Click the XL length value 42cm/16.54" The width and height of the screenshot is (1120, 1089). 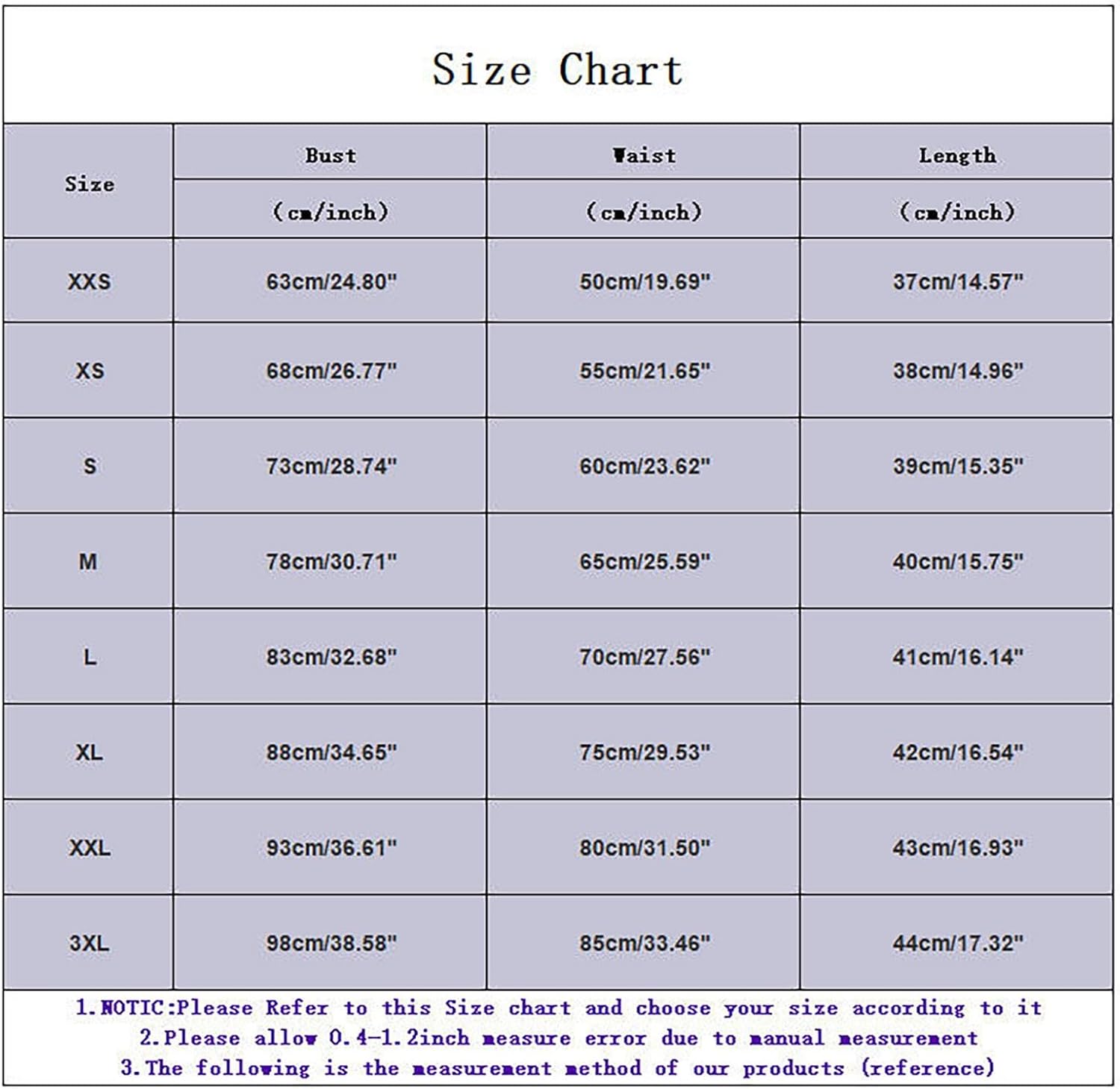957,752
